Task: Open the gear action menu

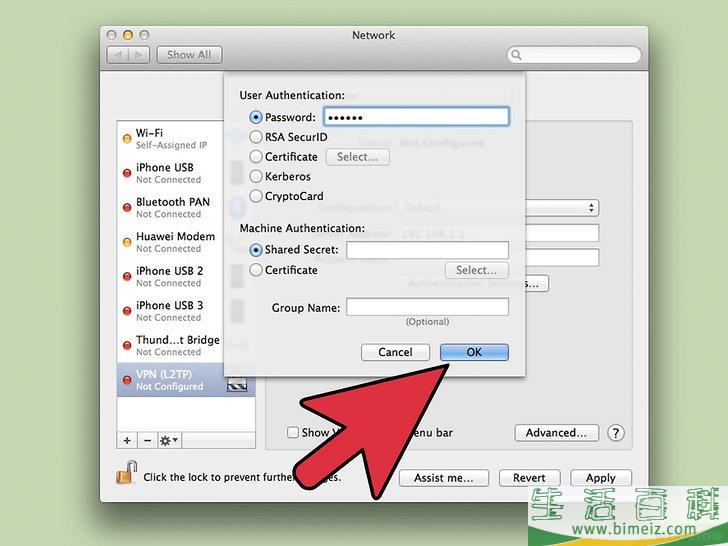Action: click(x=168, y=440)
